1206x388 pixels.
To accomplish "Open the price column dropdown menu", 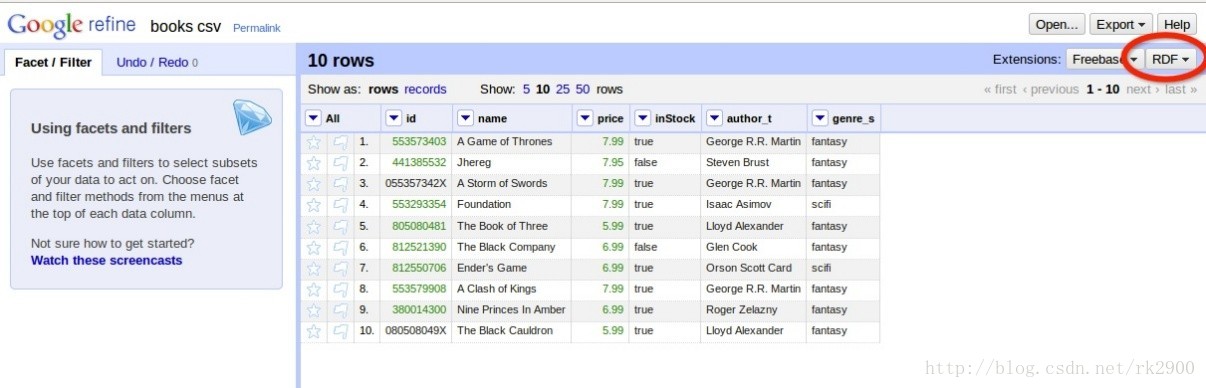I will 585,118.
